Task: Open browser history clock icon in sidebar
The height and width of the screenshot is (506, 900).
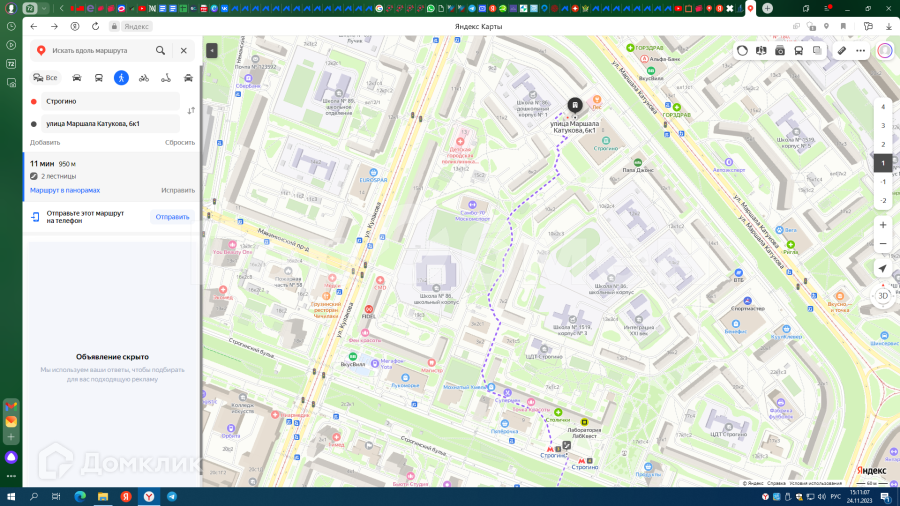Action: click(11, 26)
